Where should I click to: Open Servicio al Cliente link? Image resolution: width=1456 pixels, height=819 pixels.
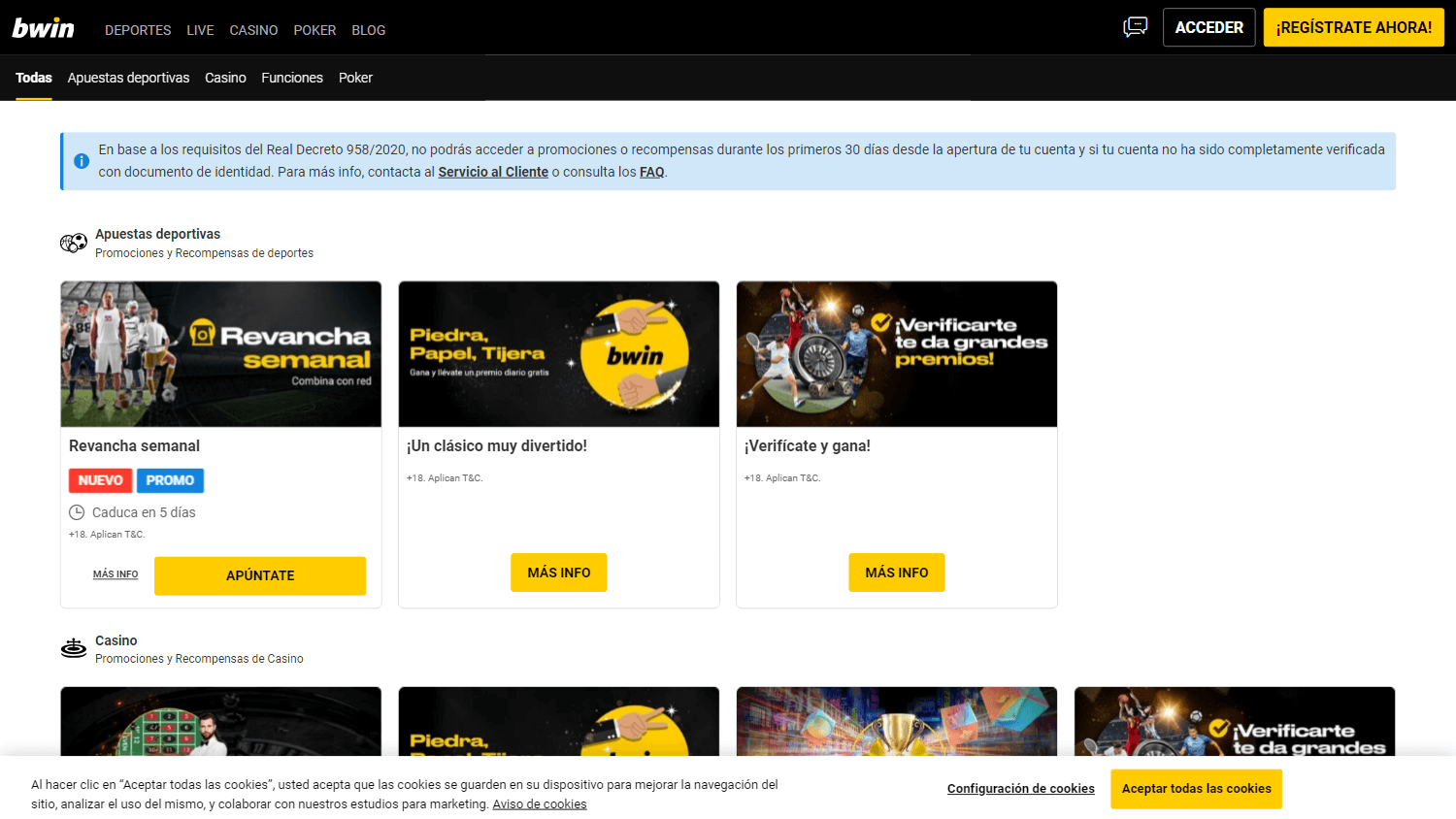(x=493, y=172)
